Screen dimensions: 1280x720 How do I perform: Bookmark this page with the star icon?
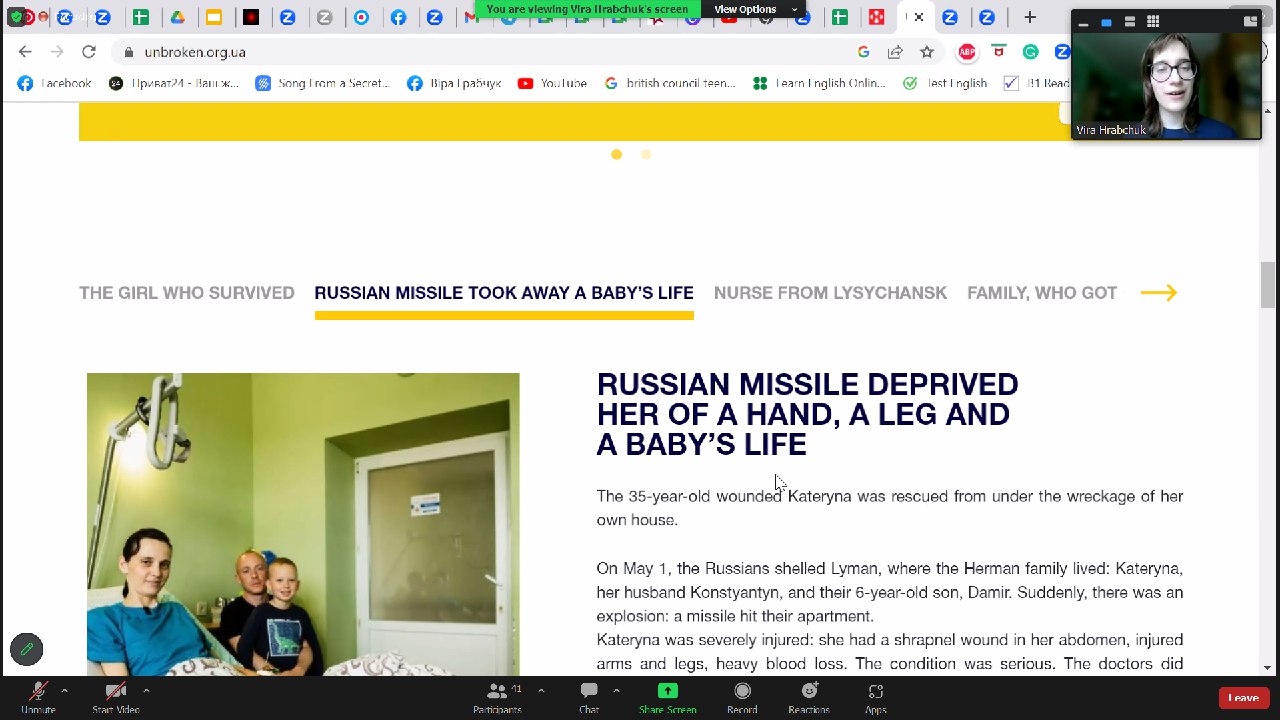pyautogui.click(x=927, y=52)
